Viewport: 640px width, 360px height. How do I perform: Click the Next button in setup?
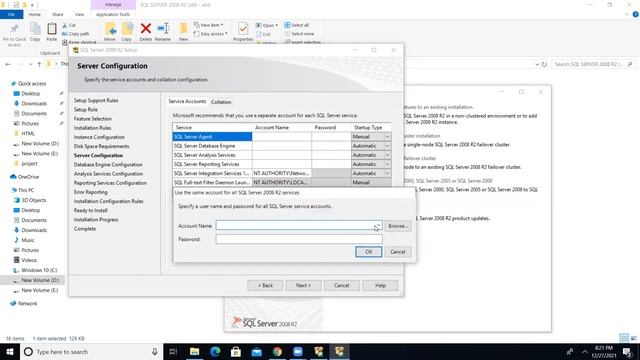point(303,285)
